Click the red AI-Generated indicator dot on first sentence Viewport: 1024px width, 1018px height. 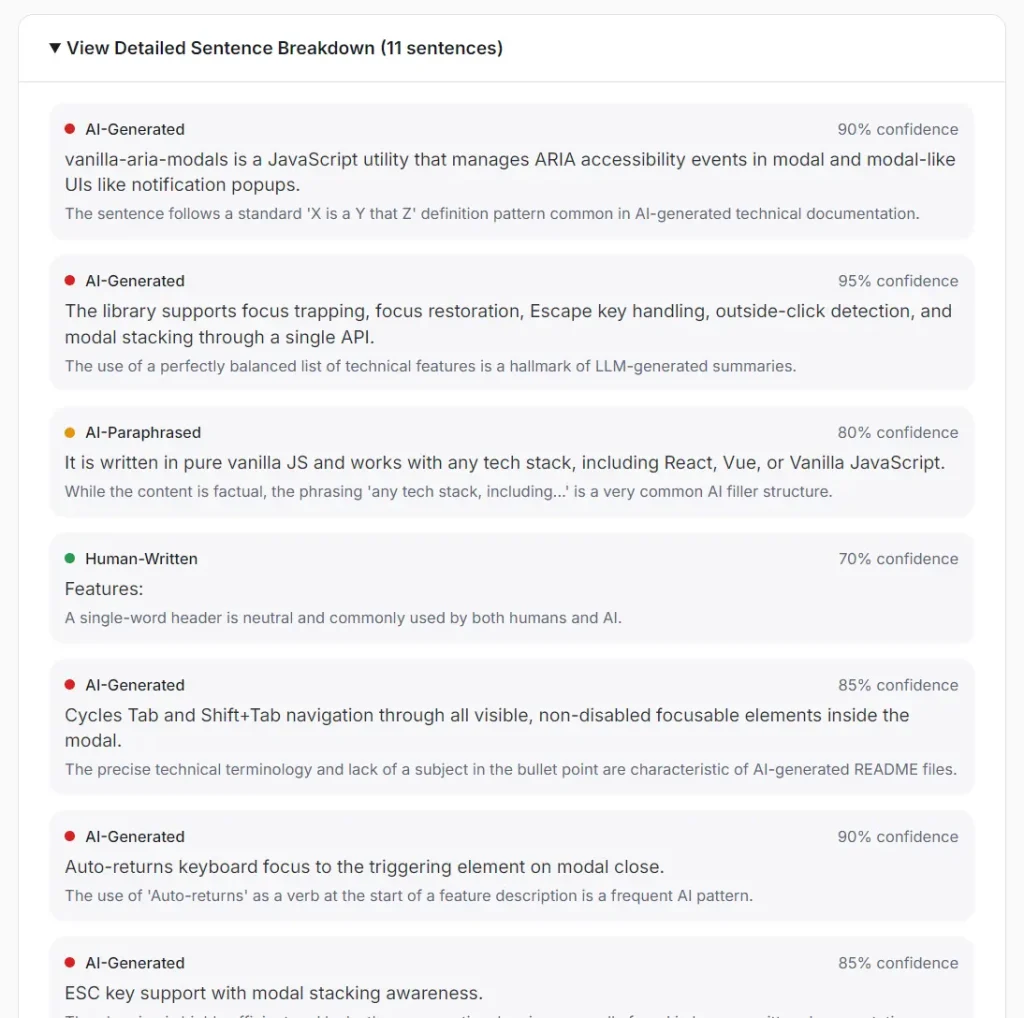(x=69, y=128)
